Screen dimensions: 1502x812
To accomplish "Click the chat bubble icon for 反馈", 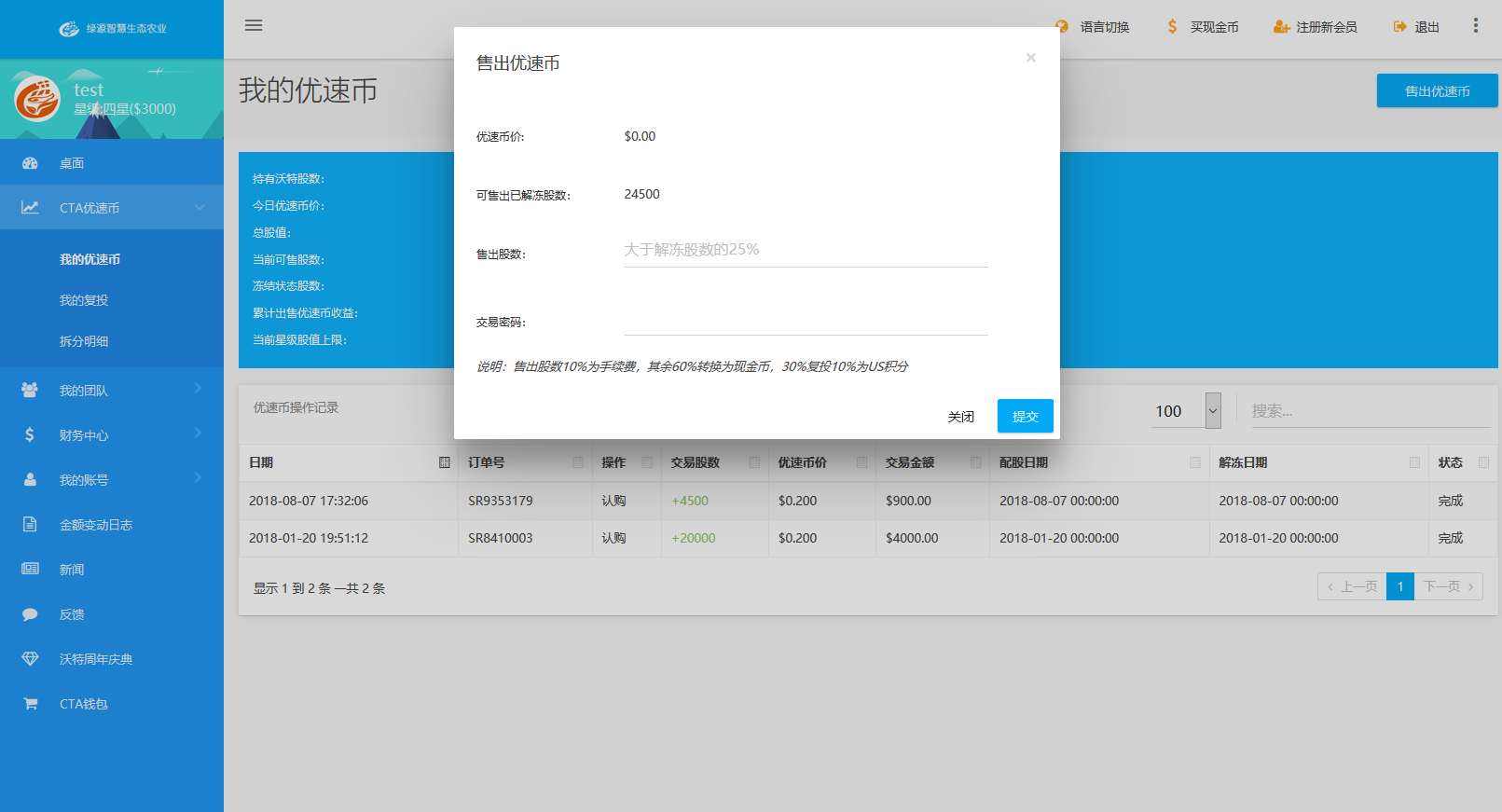I will click(30, 614).
